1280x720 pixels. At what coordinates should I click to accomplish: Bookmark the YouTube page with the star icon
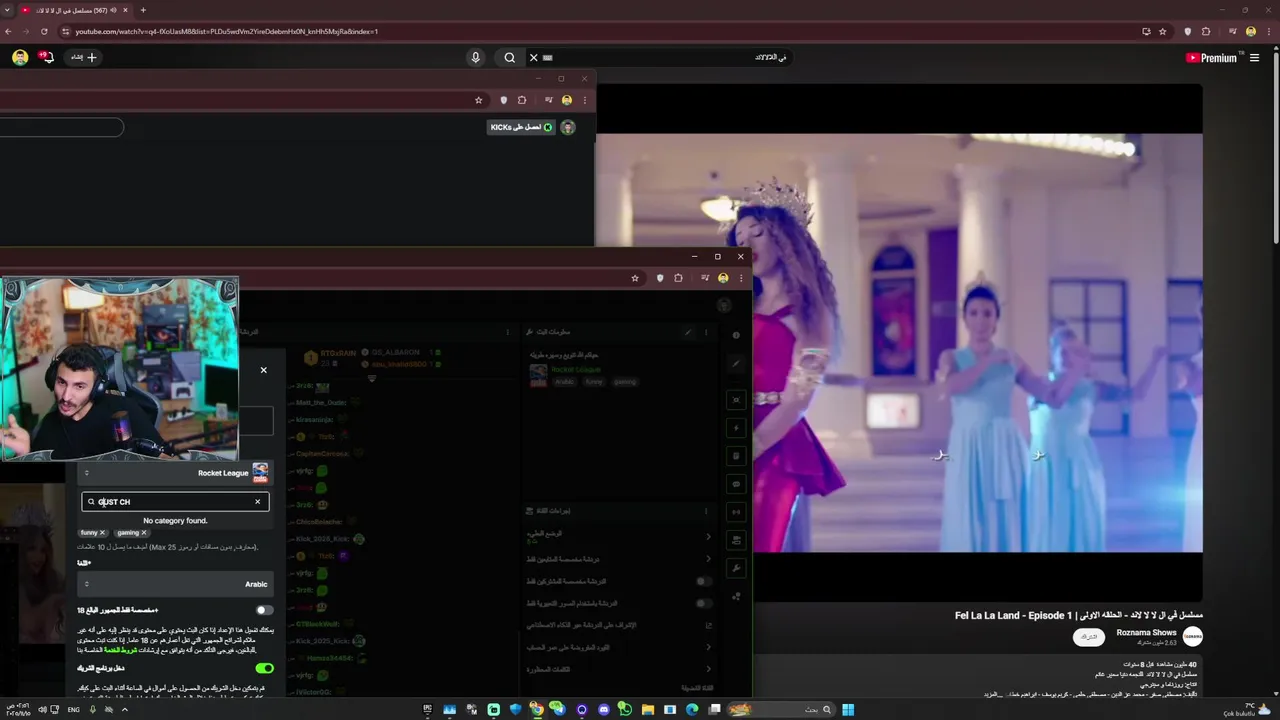(1162, 31)
